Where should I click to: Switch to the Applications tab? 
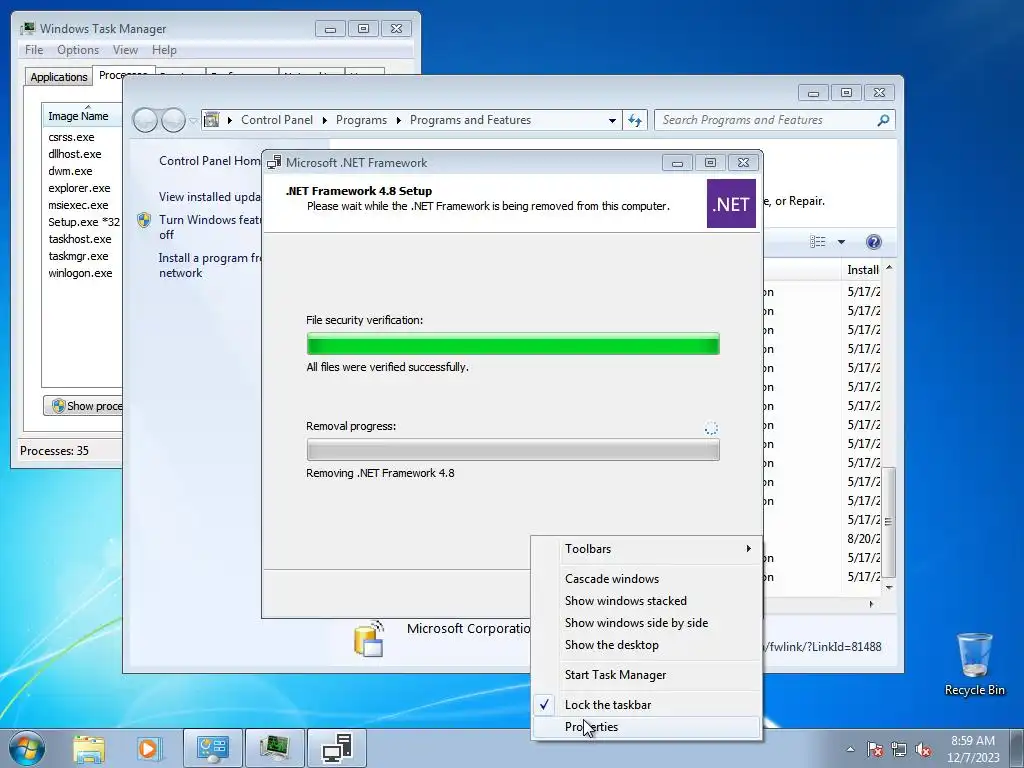(x=59, y=76)
